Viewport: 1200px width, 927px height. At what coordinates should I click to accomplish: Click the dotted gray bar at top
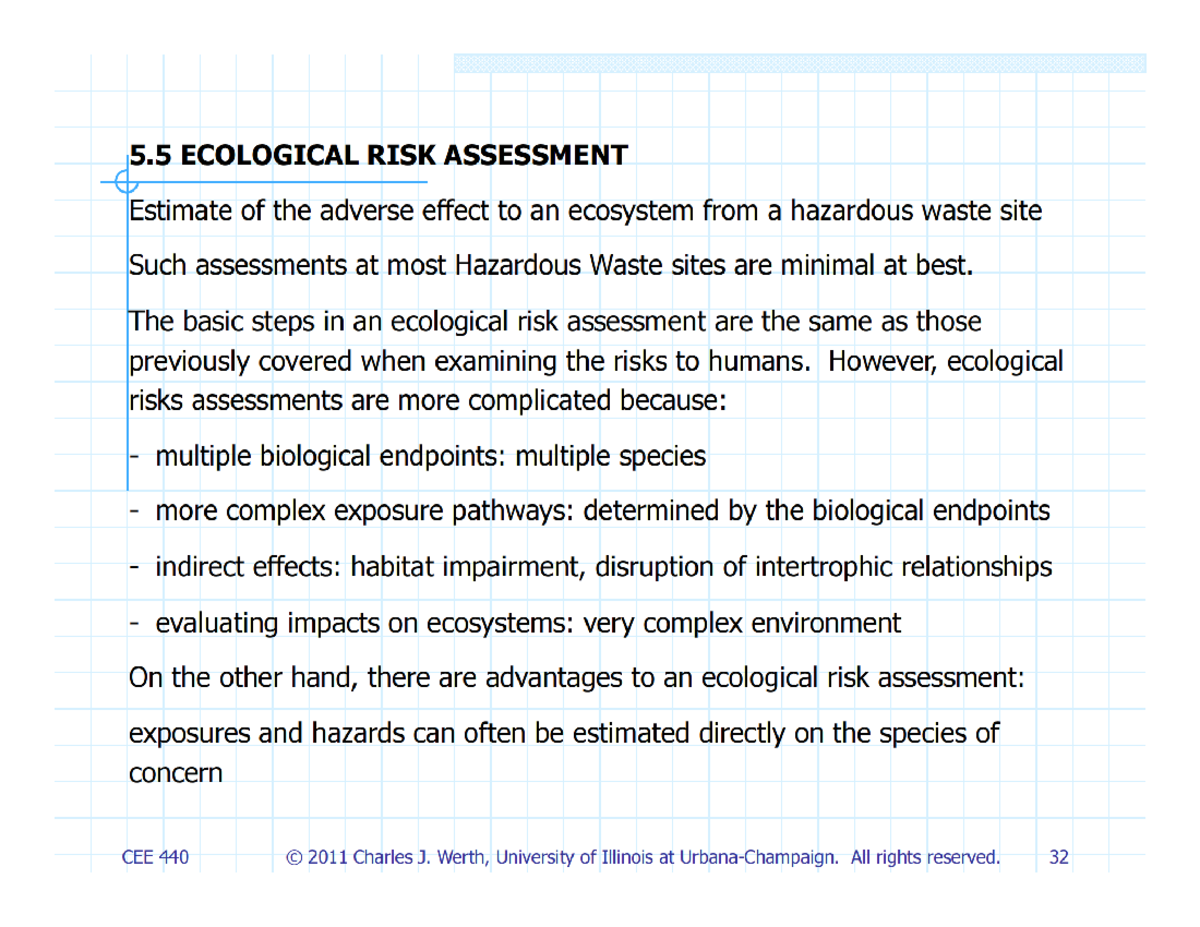click(798, 64)
